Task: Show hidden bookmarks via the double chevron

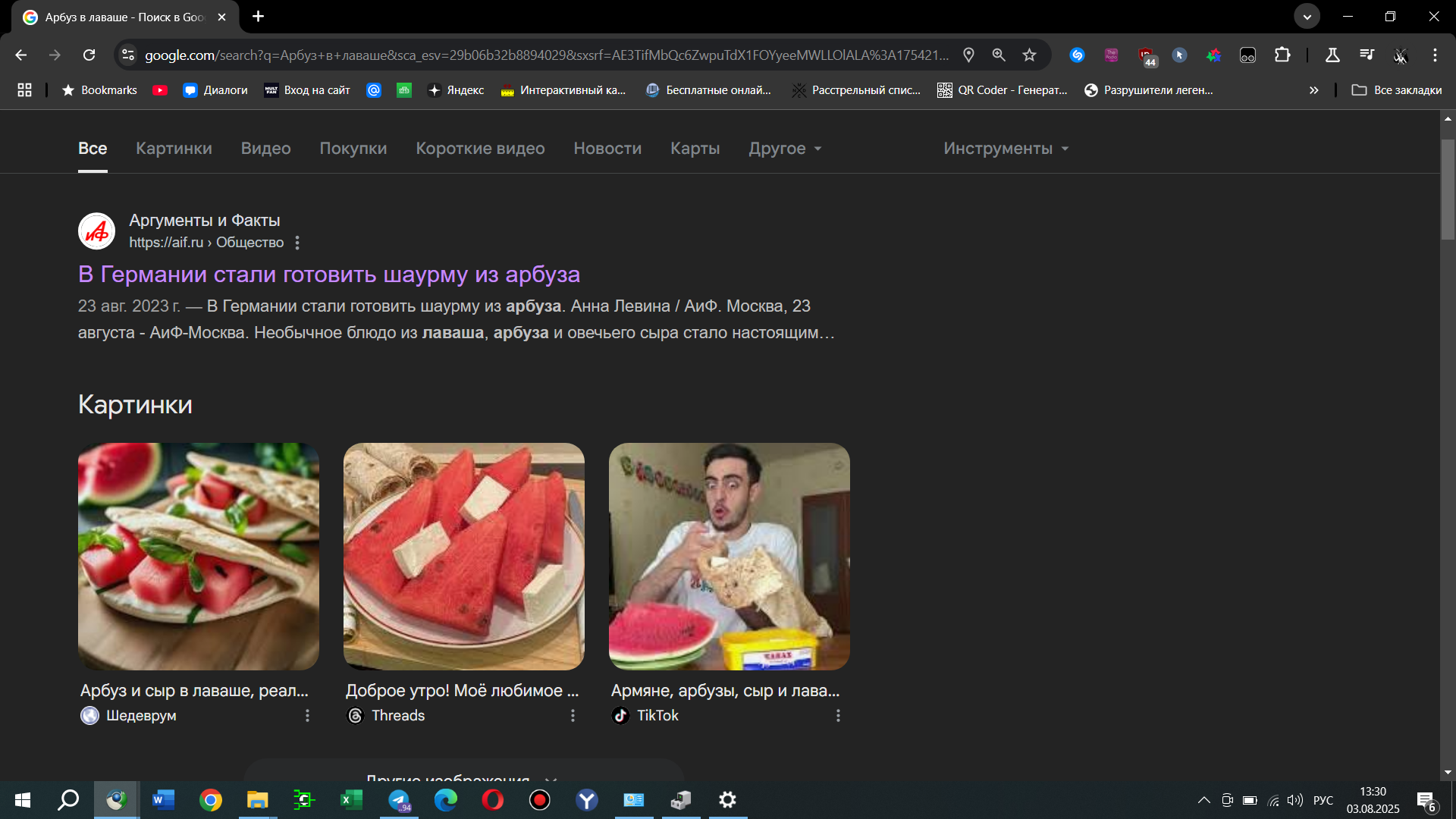Action: click(1313, 90)
